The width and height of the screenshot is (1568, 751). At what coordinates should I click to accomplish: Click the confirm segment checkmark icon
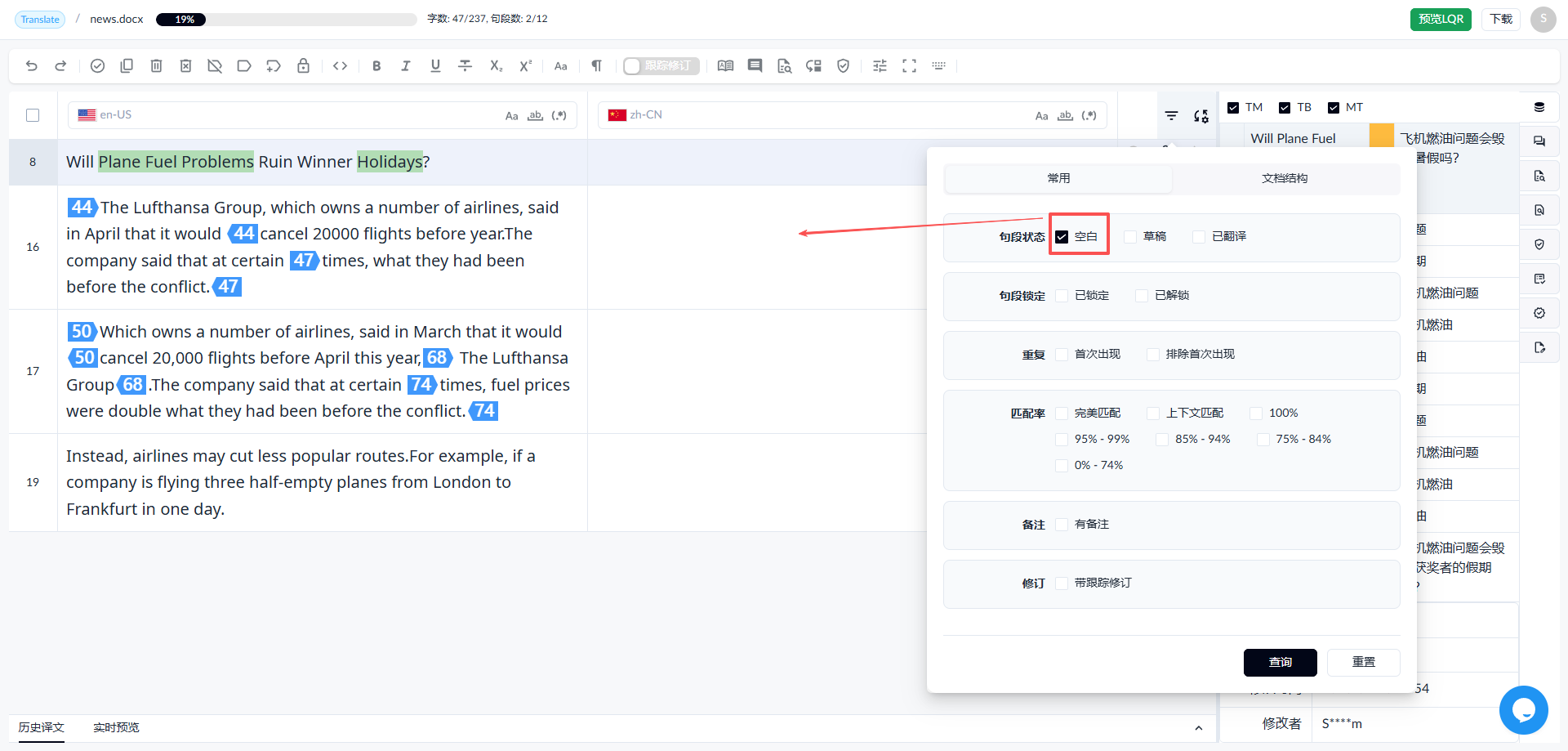click(x=97, y=66)
